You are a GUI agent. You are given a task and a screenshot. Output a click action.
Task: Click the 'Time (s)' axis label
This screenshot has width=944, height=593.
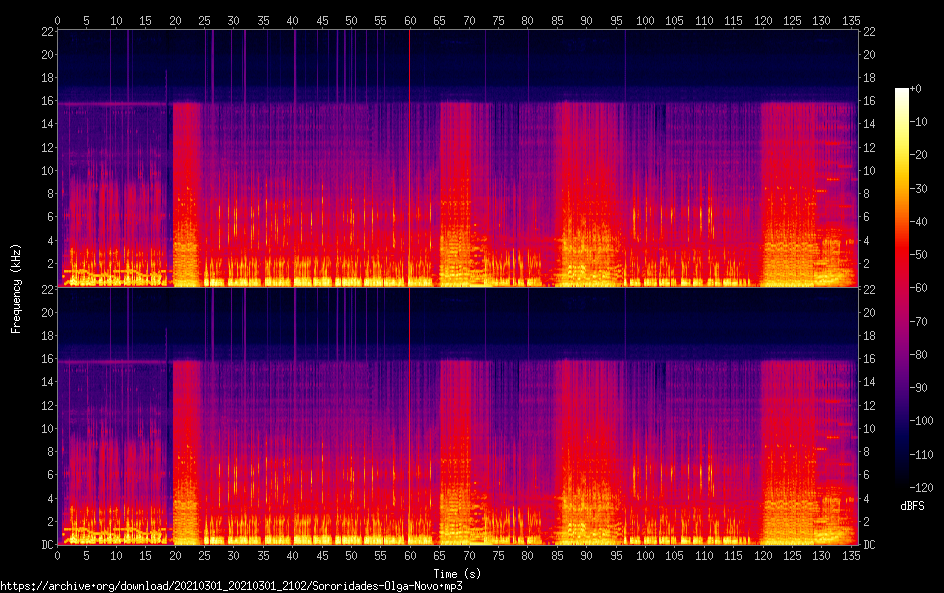457,574
